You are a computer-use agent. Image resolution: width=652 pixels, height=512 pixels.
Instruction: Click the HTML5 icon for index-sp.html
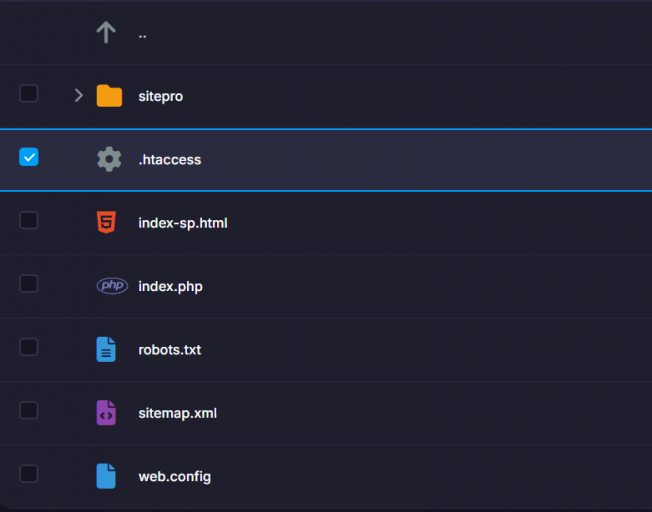(x=106, y=222)
